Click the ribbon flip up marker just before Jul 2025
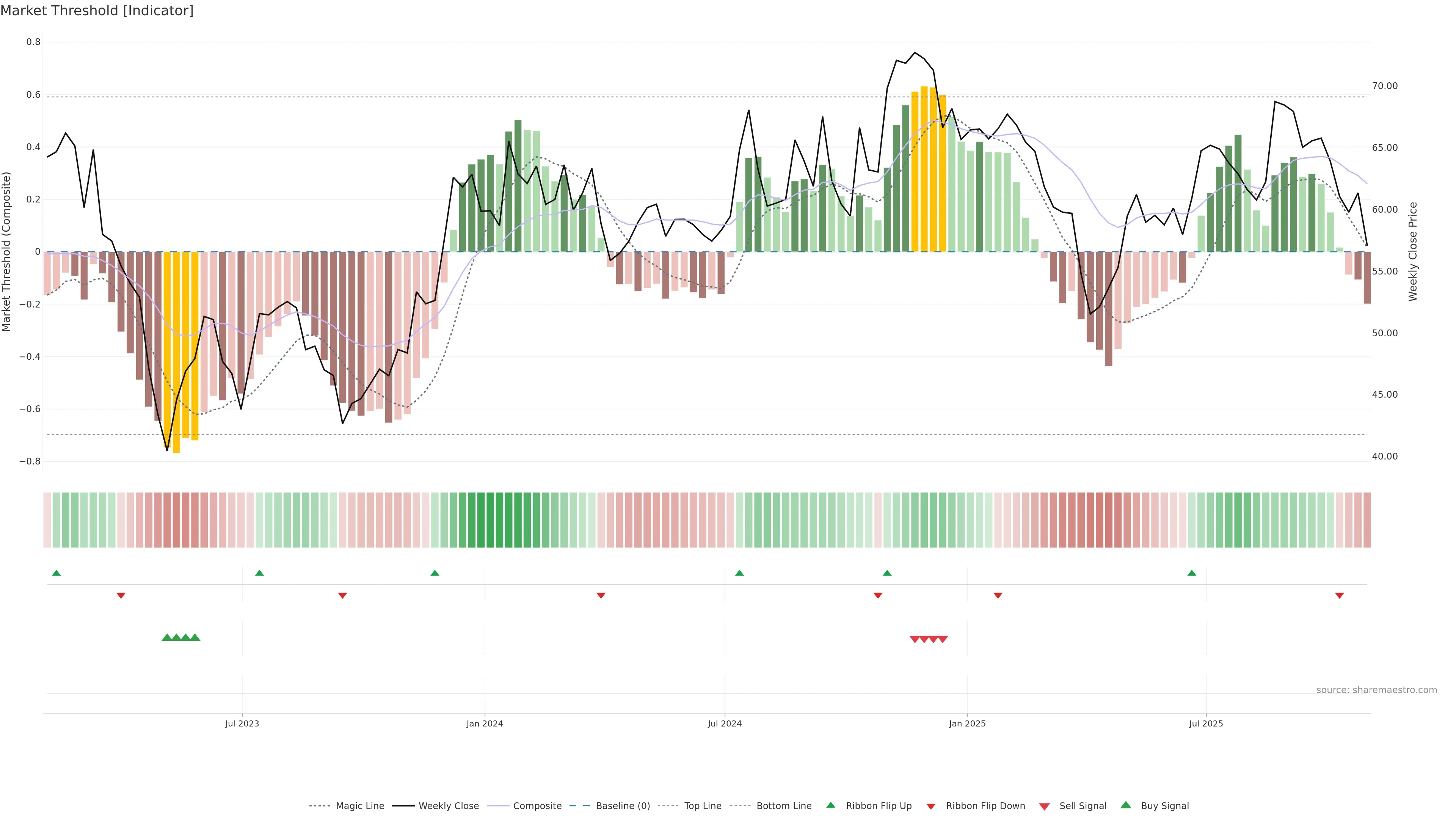Image resolution: width=1456 pixels, height=819 pixels. click(1191, 573)
